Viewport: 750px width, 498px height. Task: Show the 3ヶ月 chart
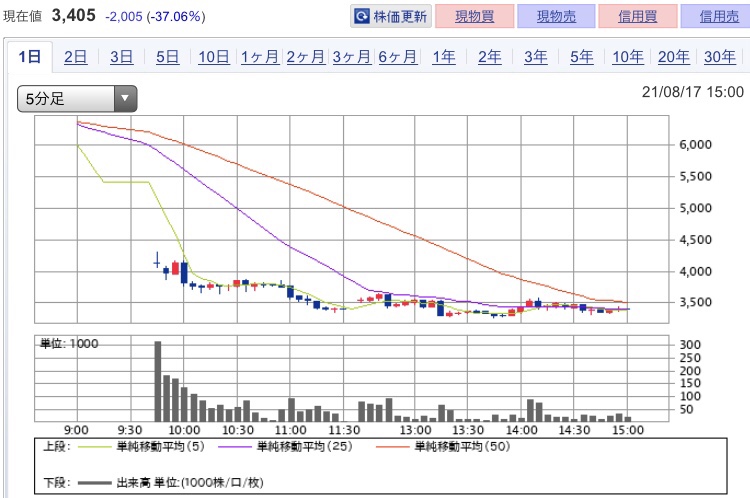tap(352, 57)
